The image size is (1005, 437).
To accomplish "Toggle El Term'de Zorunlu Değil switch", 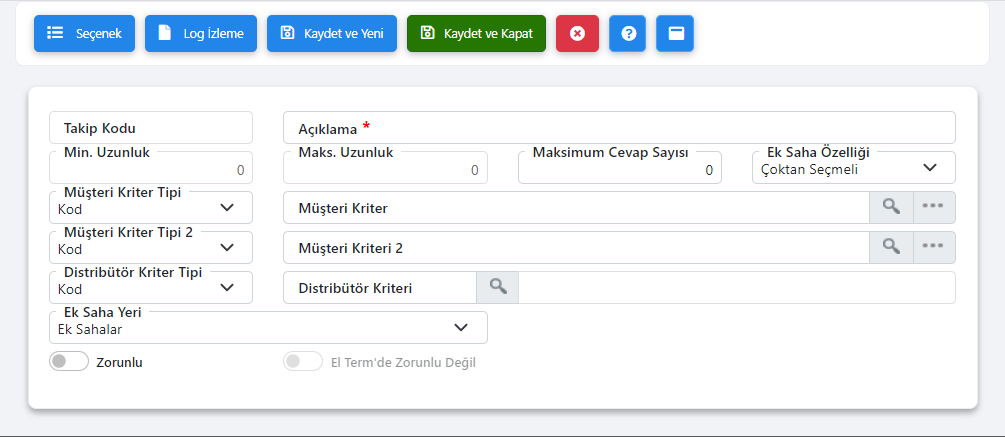I will [303, 361].
